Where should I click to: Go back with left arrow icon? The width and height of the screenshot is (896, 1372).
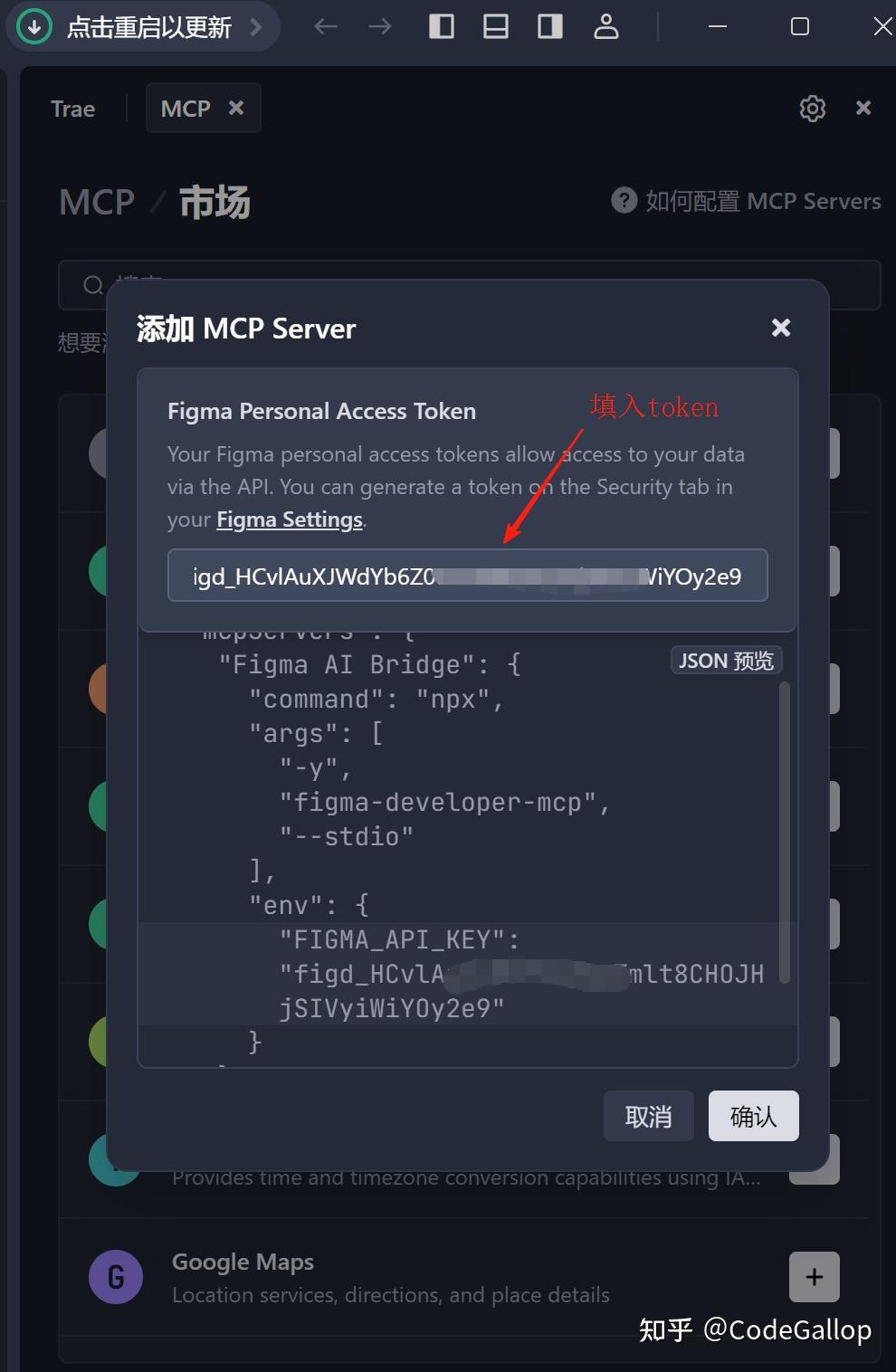point(326,27)
